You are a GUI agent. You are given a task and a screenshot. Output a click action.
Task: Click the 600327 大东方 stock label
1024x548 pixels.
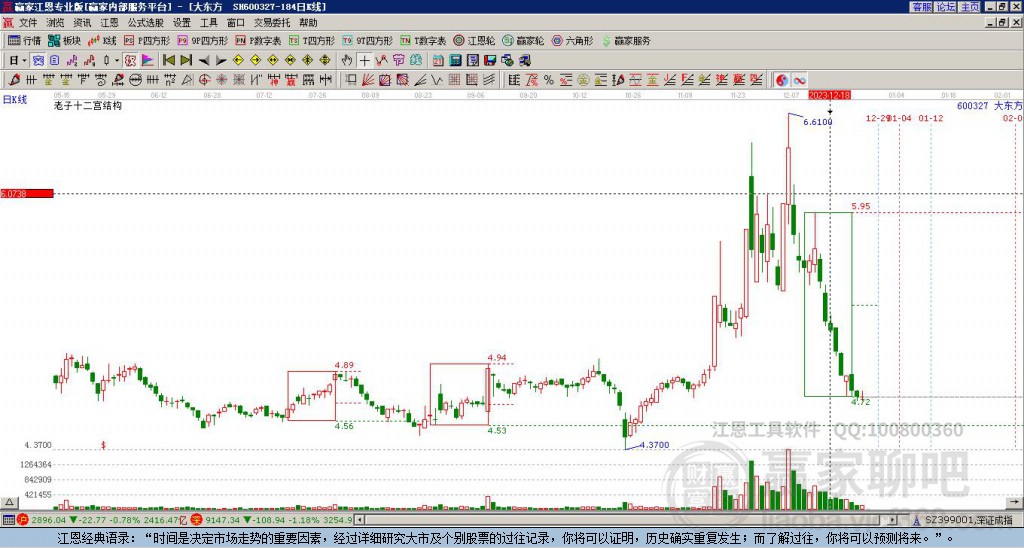(989, 105)
